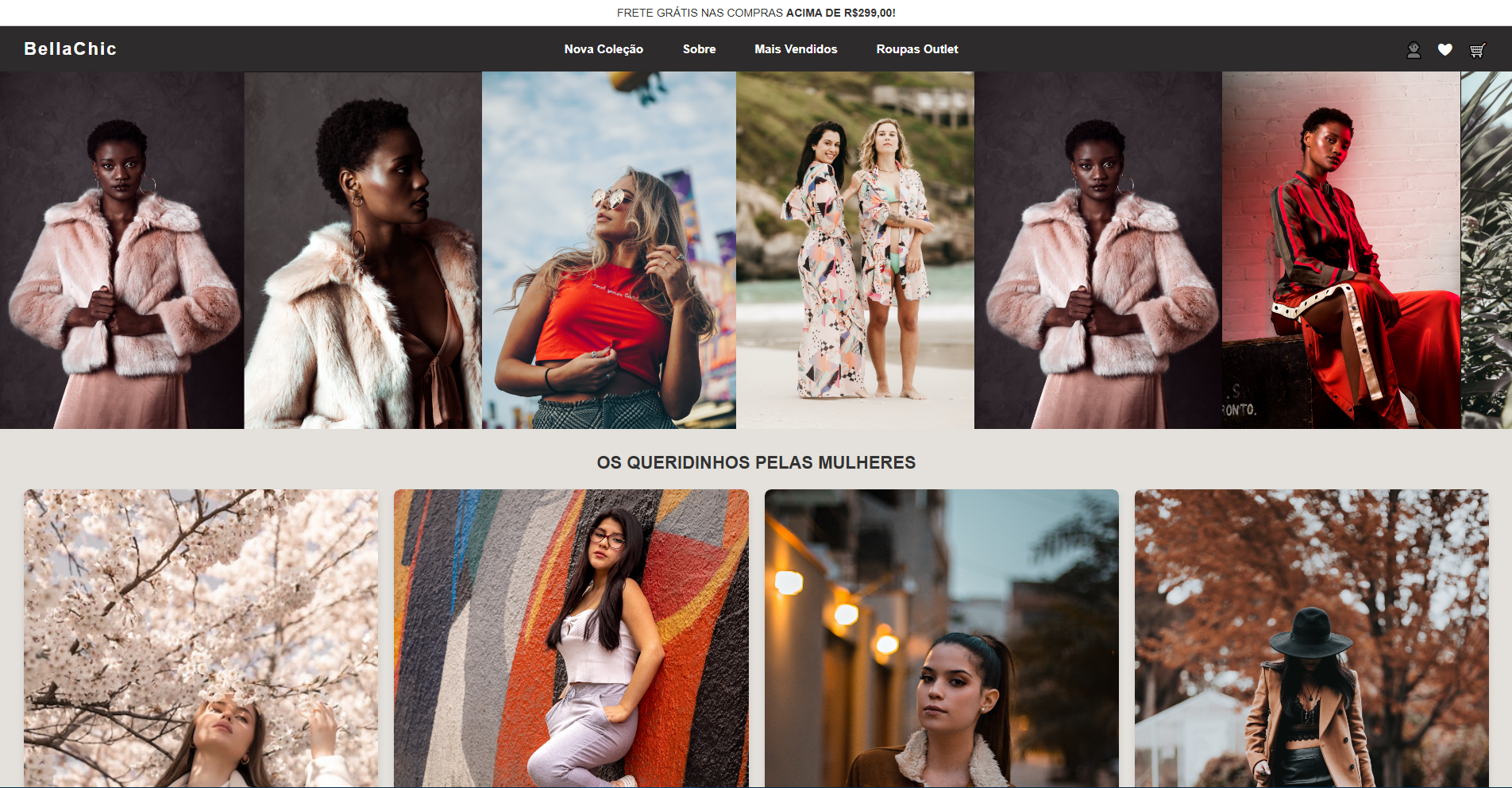Open the shopping cart icon
The width and height of the screenshot is (1512, 788).
click(1476, 50)
